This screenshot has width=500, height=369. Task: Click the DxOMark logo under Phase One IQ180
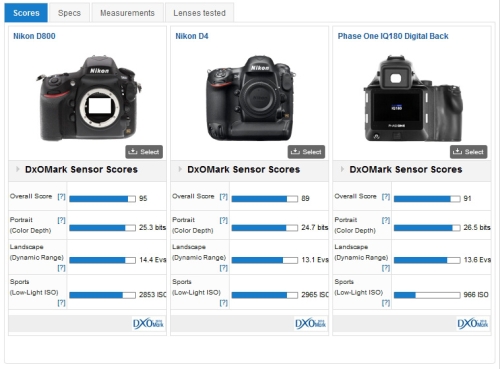473,323
